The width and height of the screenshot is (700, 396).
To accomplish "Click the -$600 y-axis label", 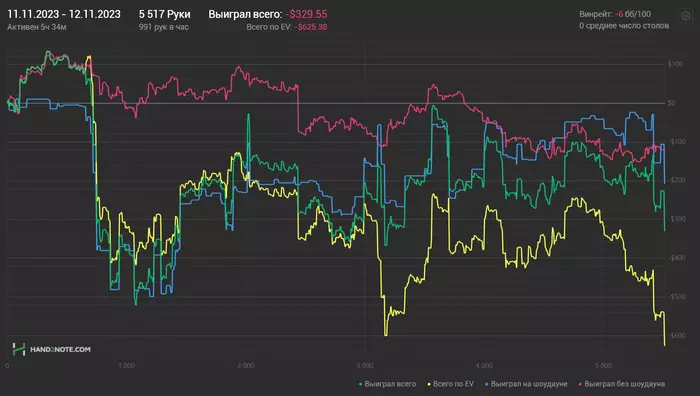I will 677,336.
